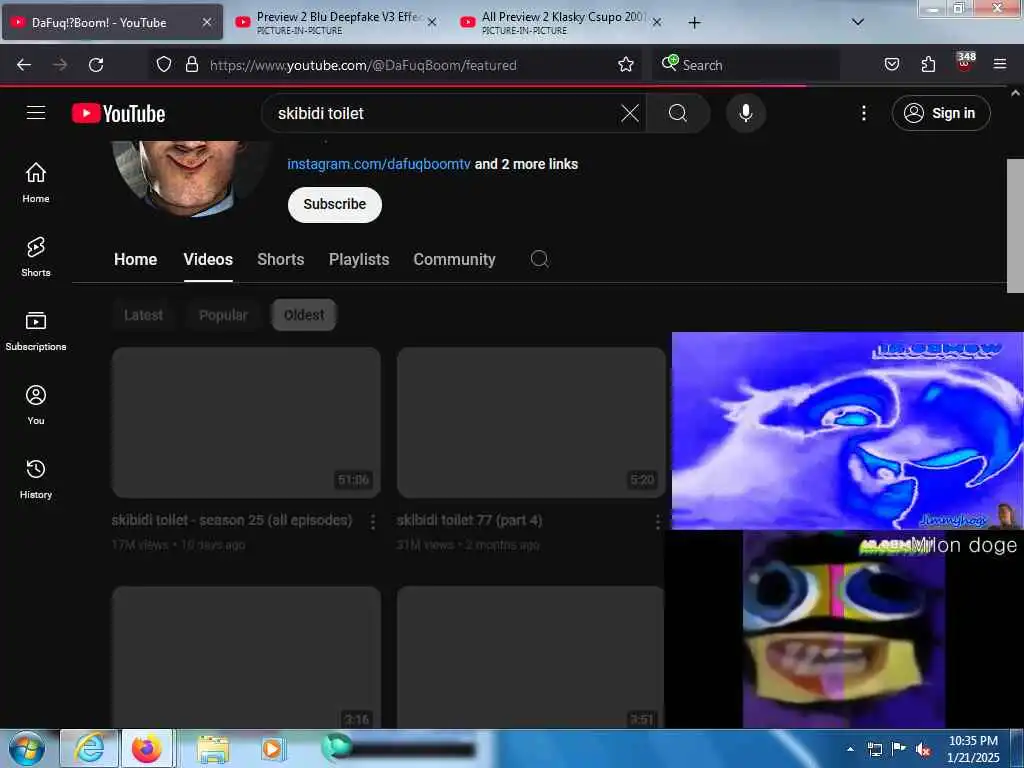
Task: Open the Windows Start menu
Action: pos(27,748)
